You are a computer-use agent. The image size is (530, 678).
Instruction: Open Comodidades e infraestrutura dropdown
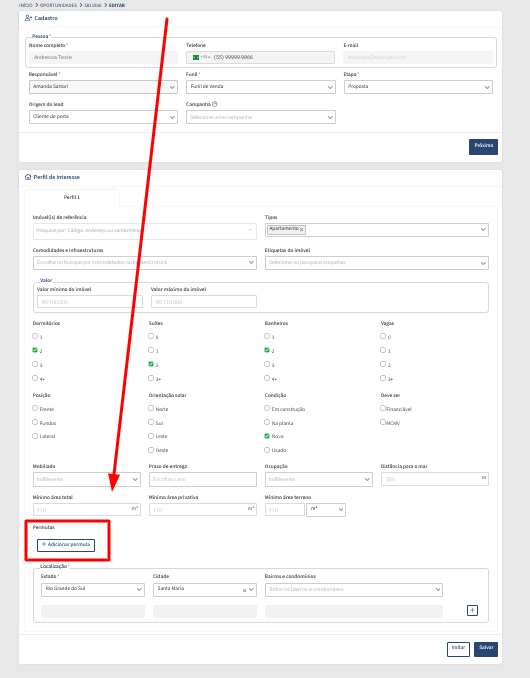click(144, 262)
